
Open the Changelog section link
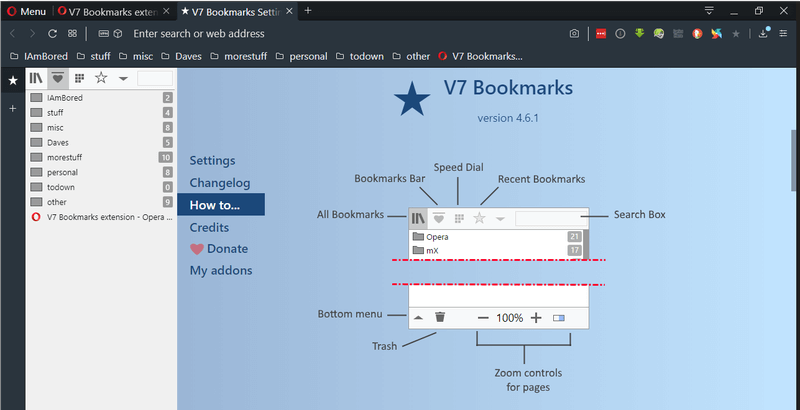(220, 183)
